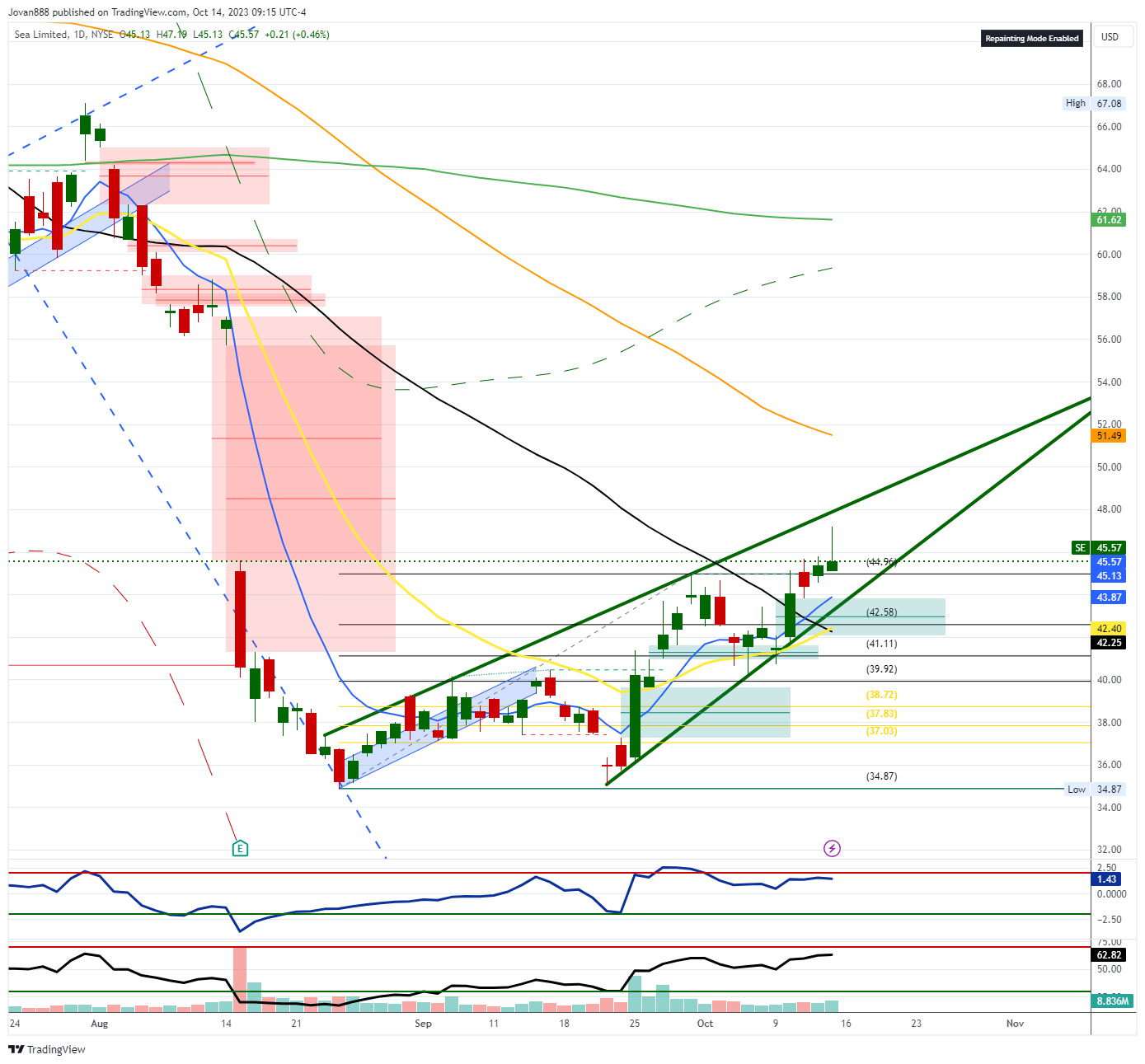The image size is (1145, 1064).
Task: Click the 1.43 oscillator value label
Action: coord(1106,879)
